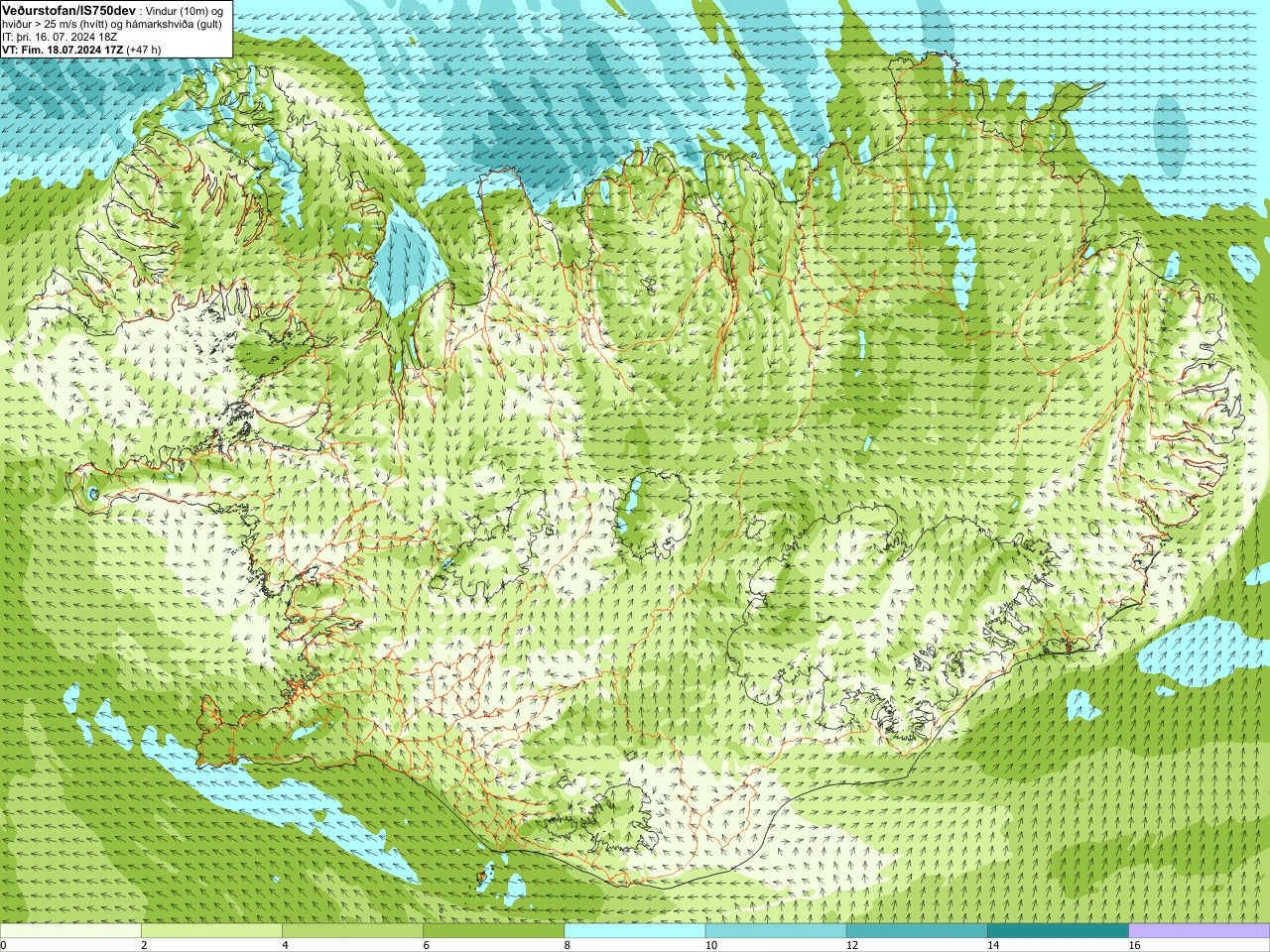
Task: Click the '(+47 h)' forecast offset text
Action: tap(144, 49)
